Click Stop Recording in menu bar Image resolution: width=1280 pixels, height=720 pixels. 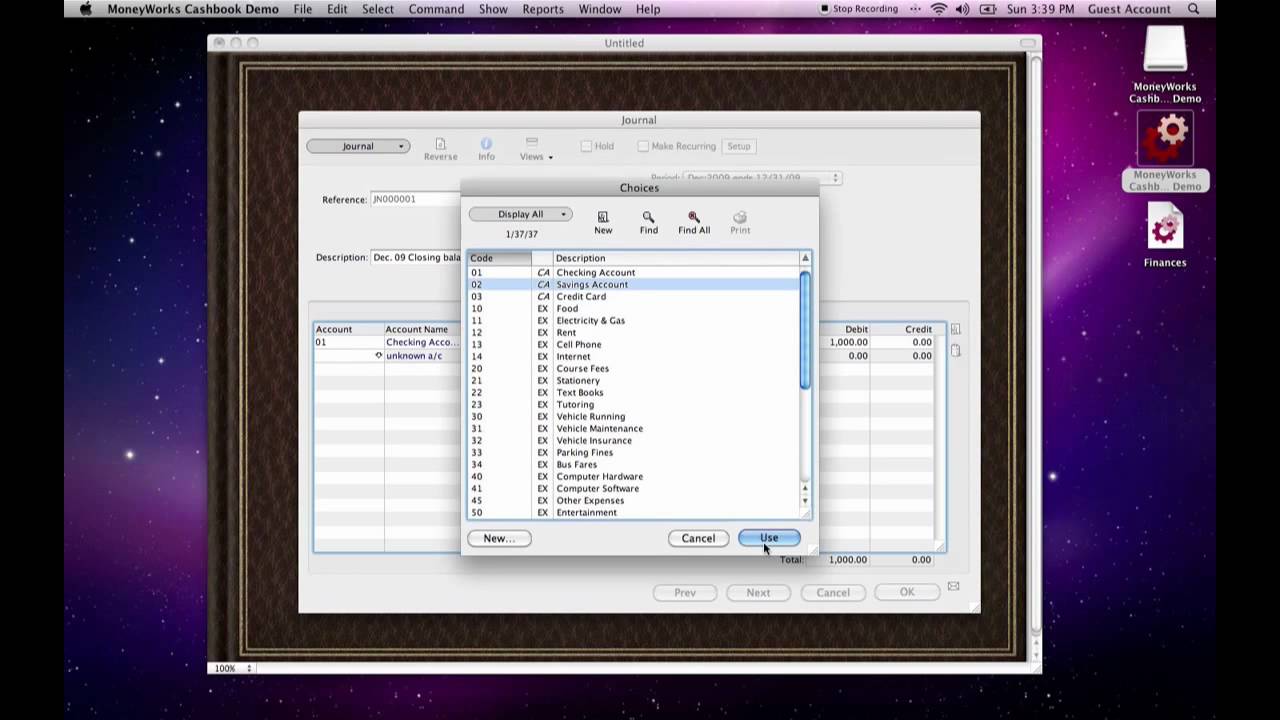coord(859,9)
